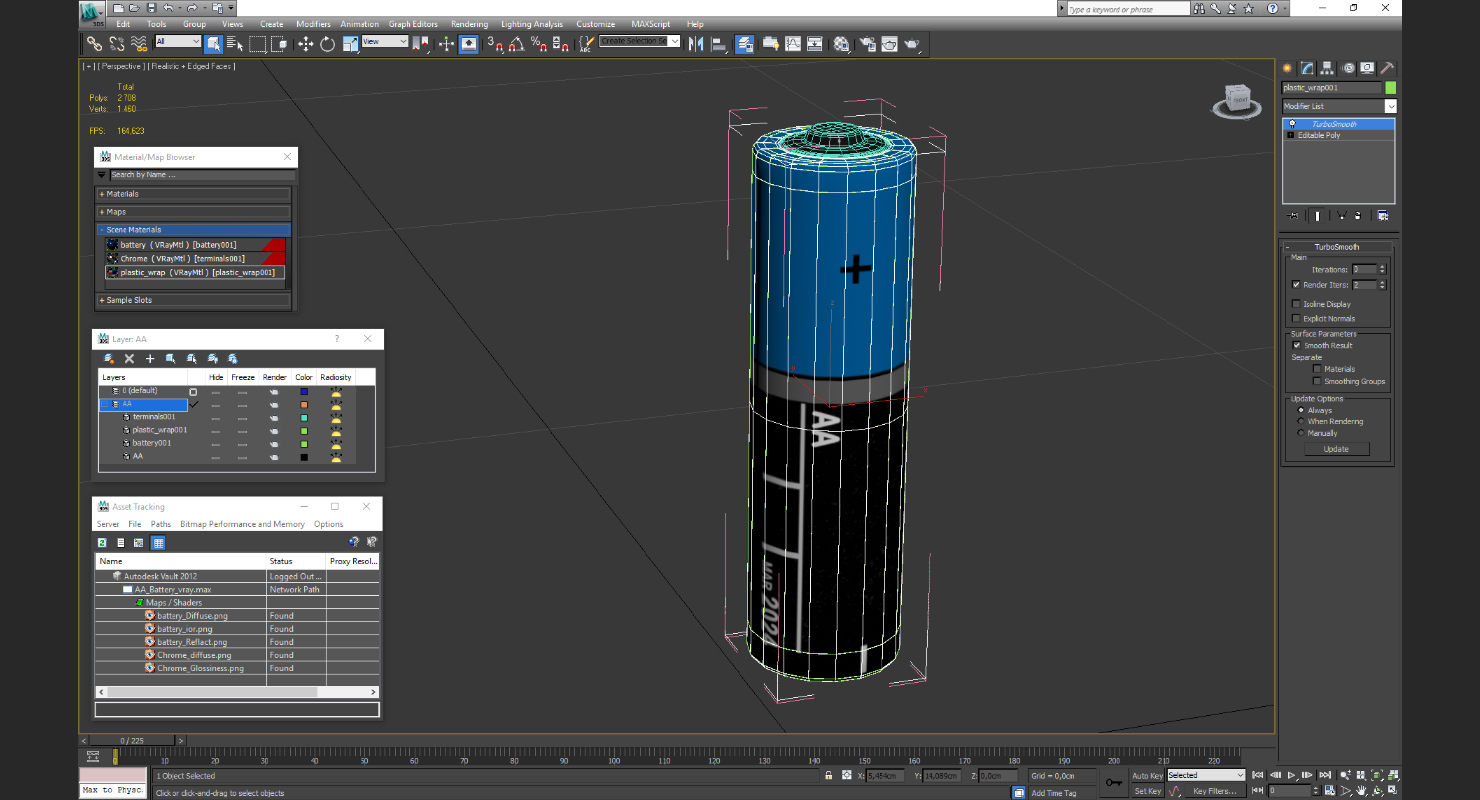1480x800 pixels.
Task: Click the Key Filters button
Action: coord(1214,791)
